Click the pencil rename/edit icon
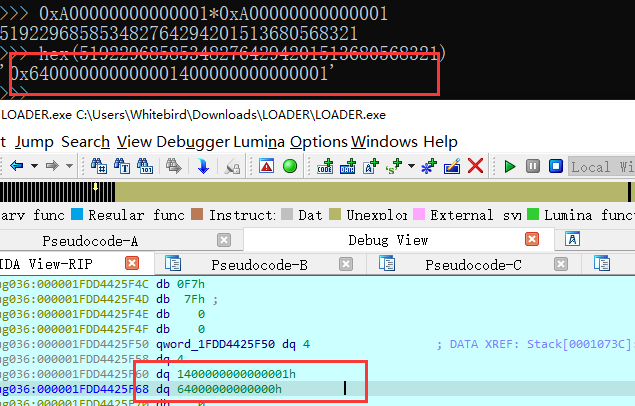The height and width of the screenshot is (406, 635). [452, 166]
